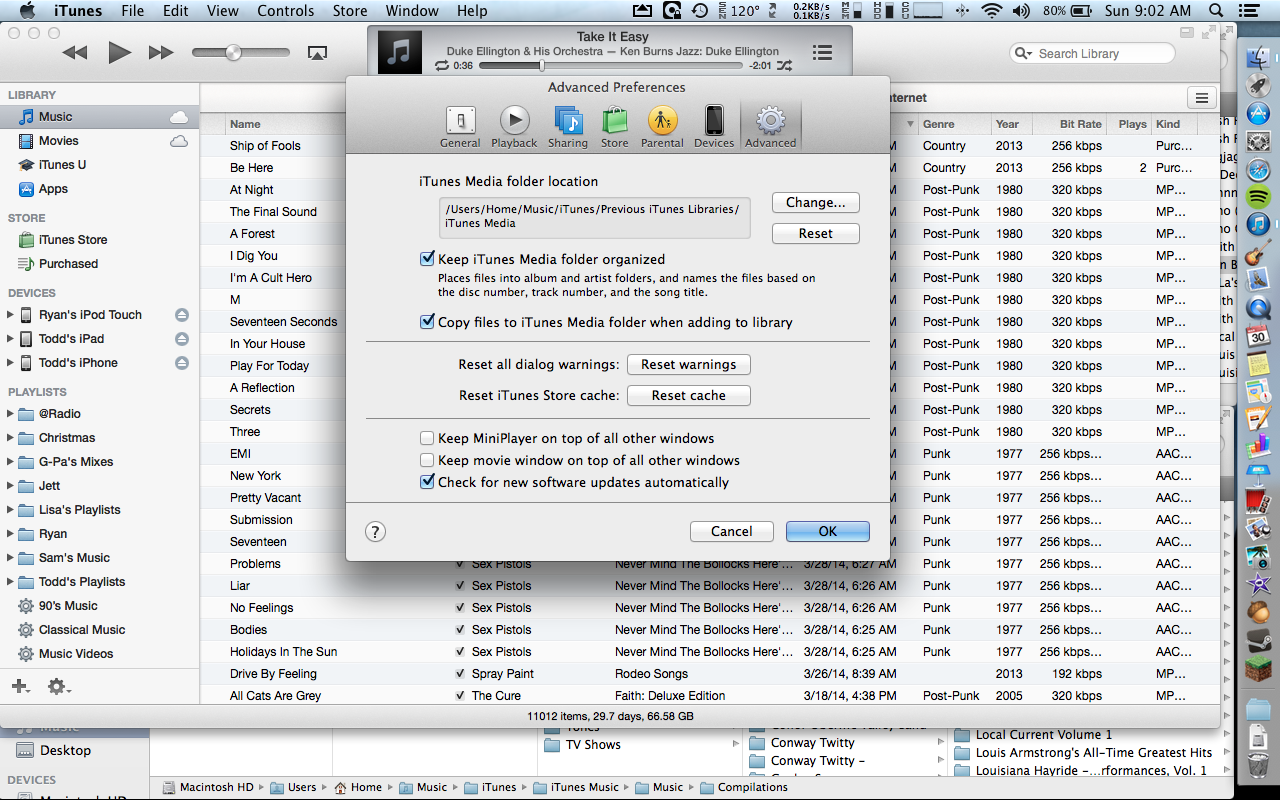1280x800 pixels.
Task: Expand the G-Pa's Mixes folder
Action: click(10, 462)
